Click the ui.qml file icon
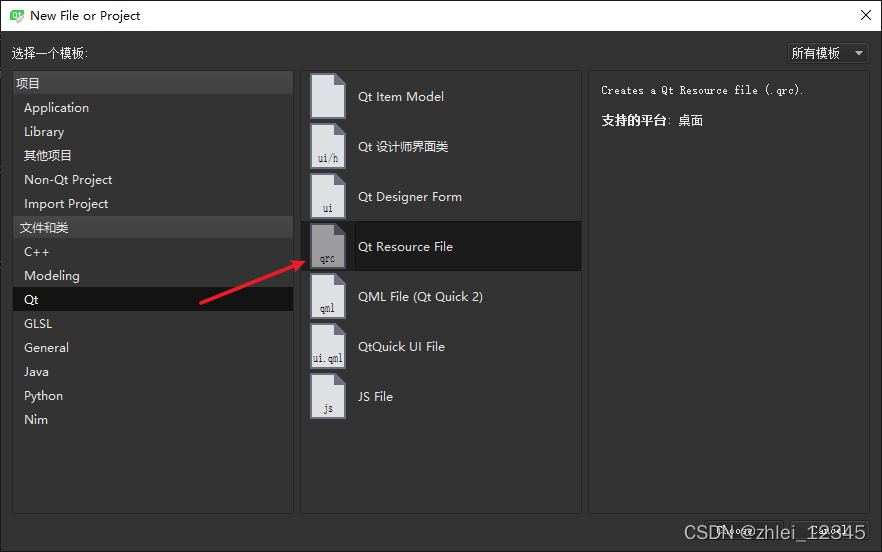 pyautogui.click(x=328, y=347)
